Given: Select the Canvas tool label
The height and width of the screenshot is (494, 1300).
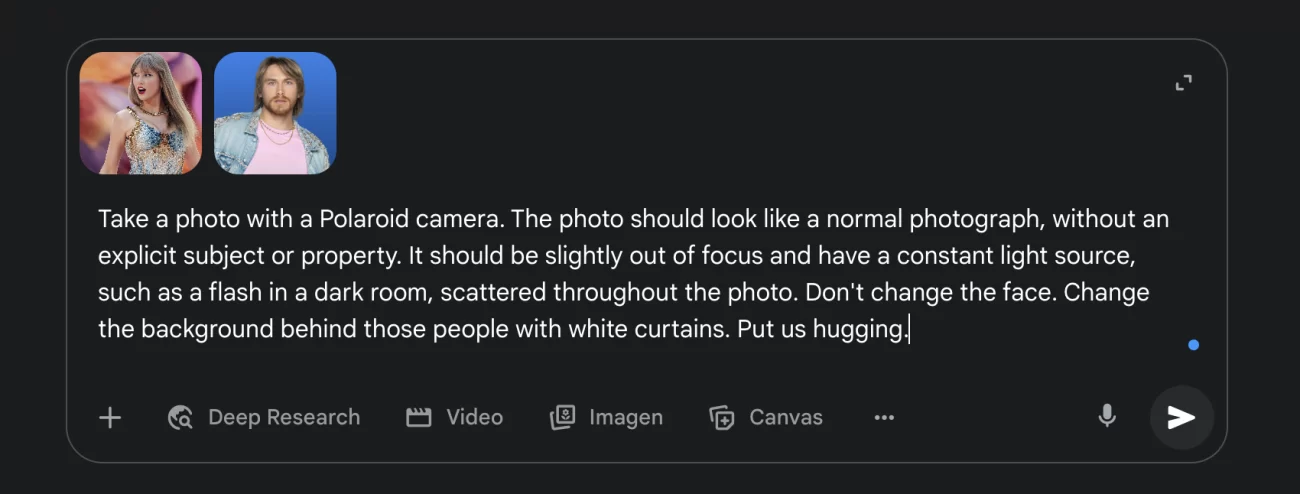Looking at the screenshot, I should click(x=785, y=418).
